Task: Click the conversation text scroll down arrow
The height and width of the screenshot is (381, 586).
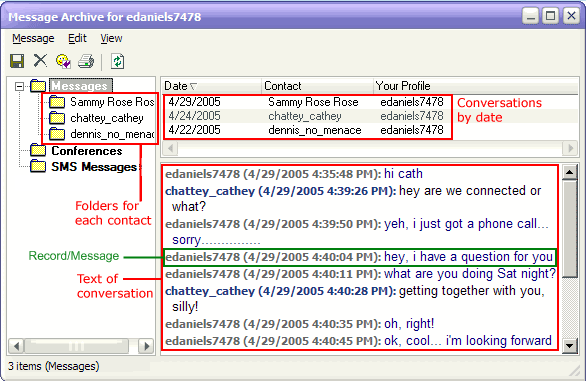Action: (x=570, y=345)
